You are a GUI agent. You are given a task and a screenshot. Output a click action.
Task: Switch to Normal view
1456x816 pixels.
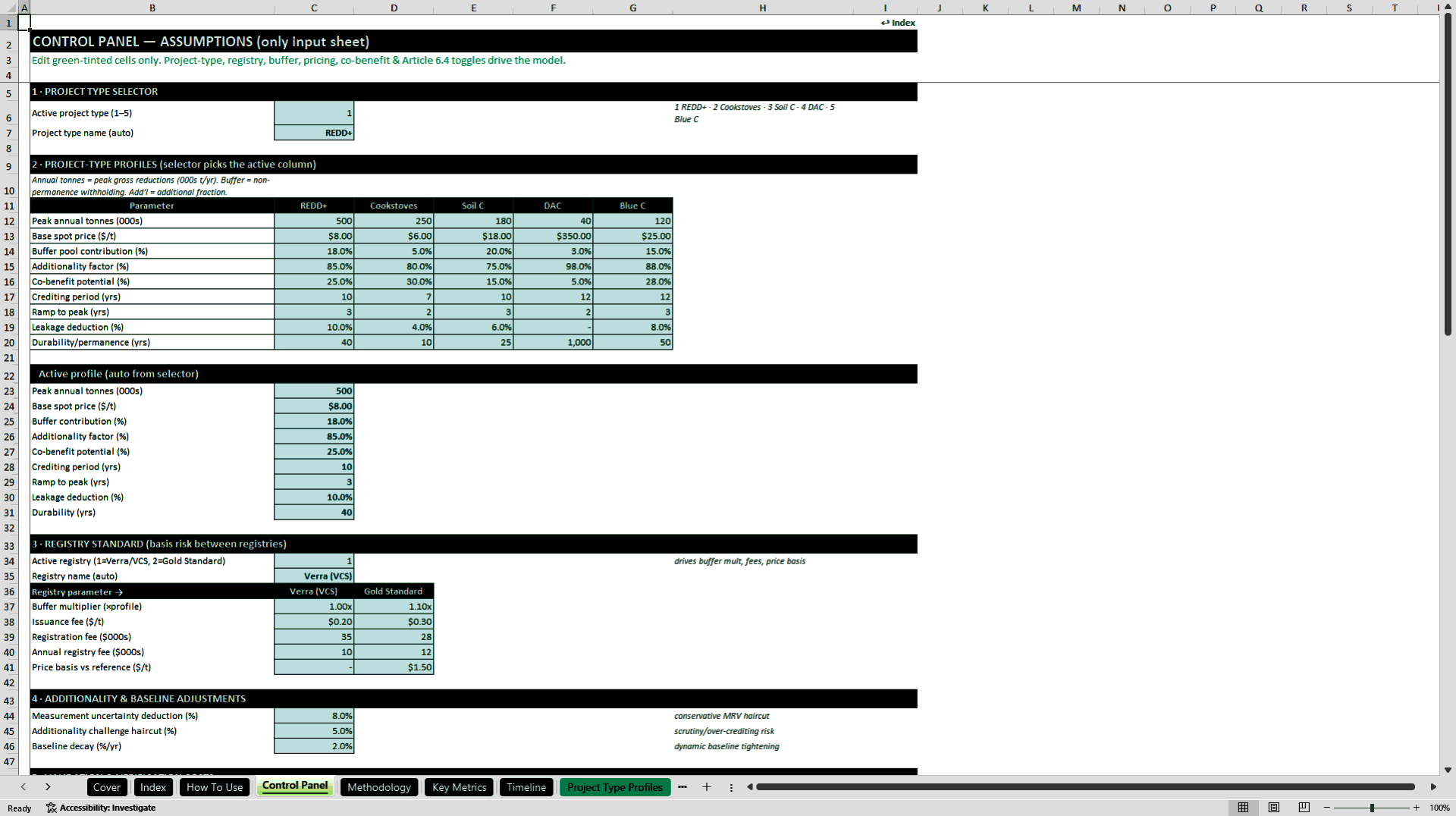1243,808
